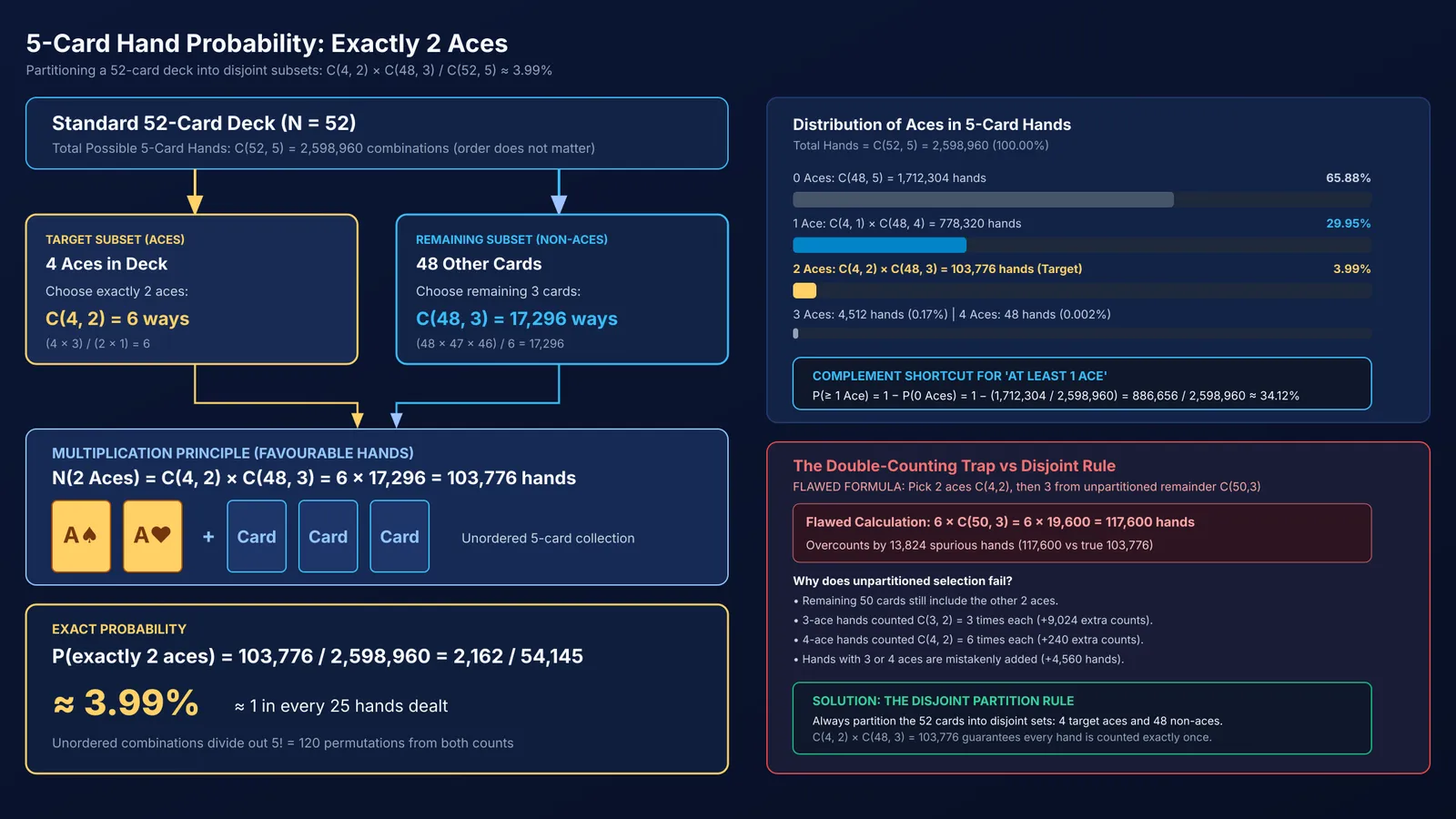The image size is (1456, 819).
Task: Select the N(2 Aces) = 103,776 hands formula
Action: click(x=314, y=478)
